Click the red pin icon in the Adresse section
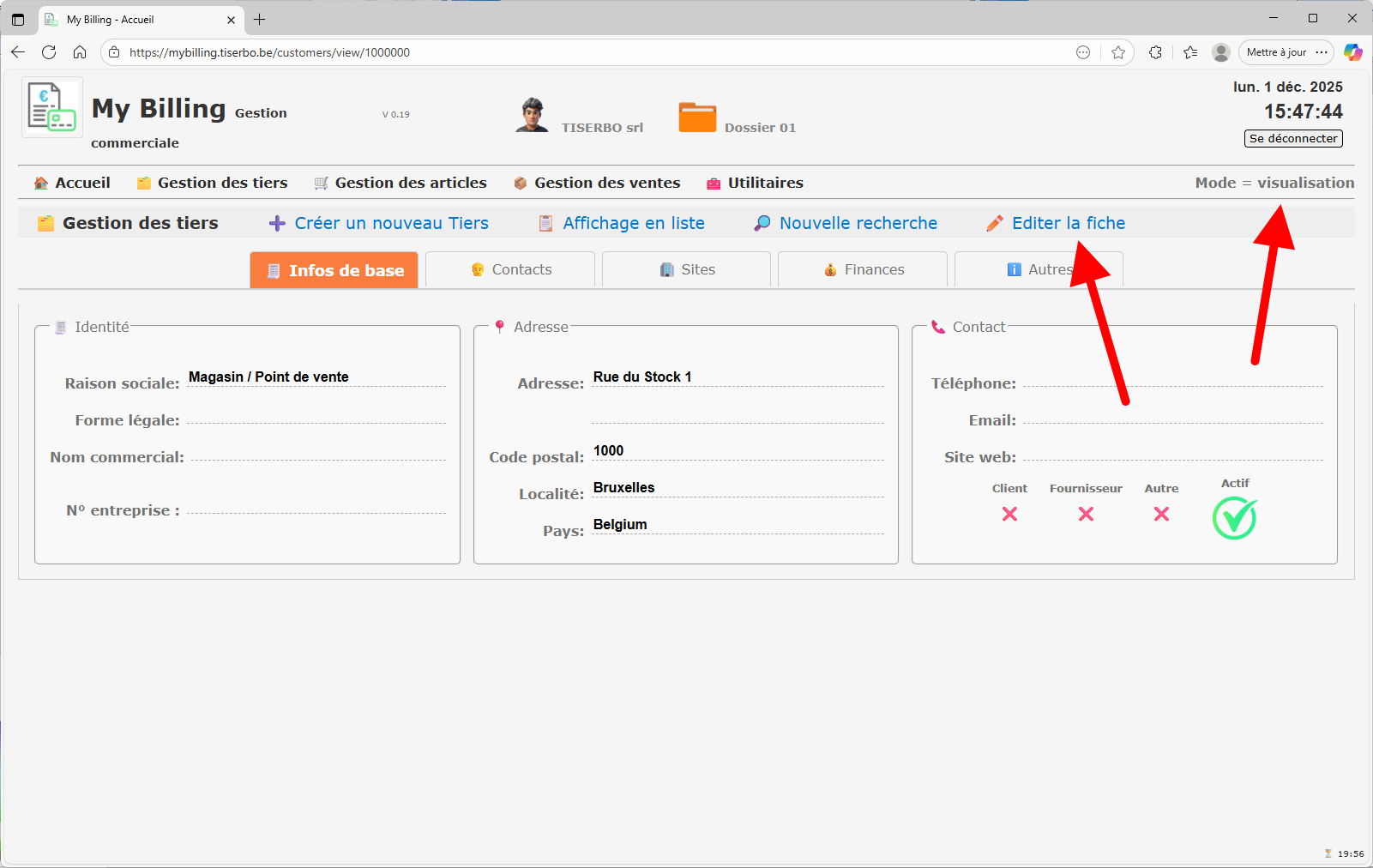This screenshot has width=1373, height=868. [x=500, y=326]
